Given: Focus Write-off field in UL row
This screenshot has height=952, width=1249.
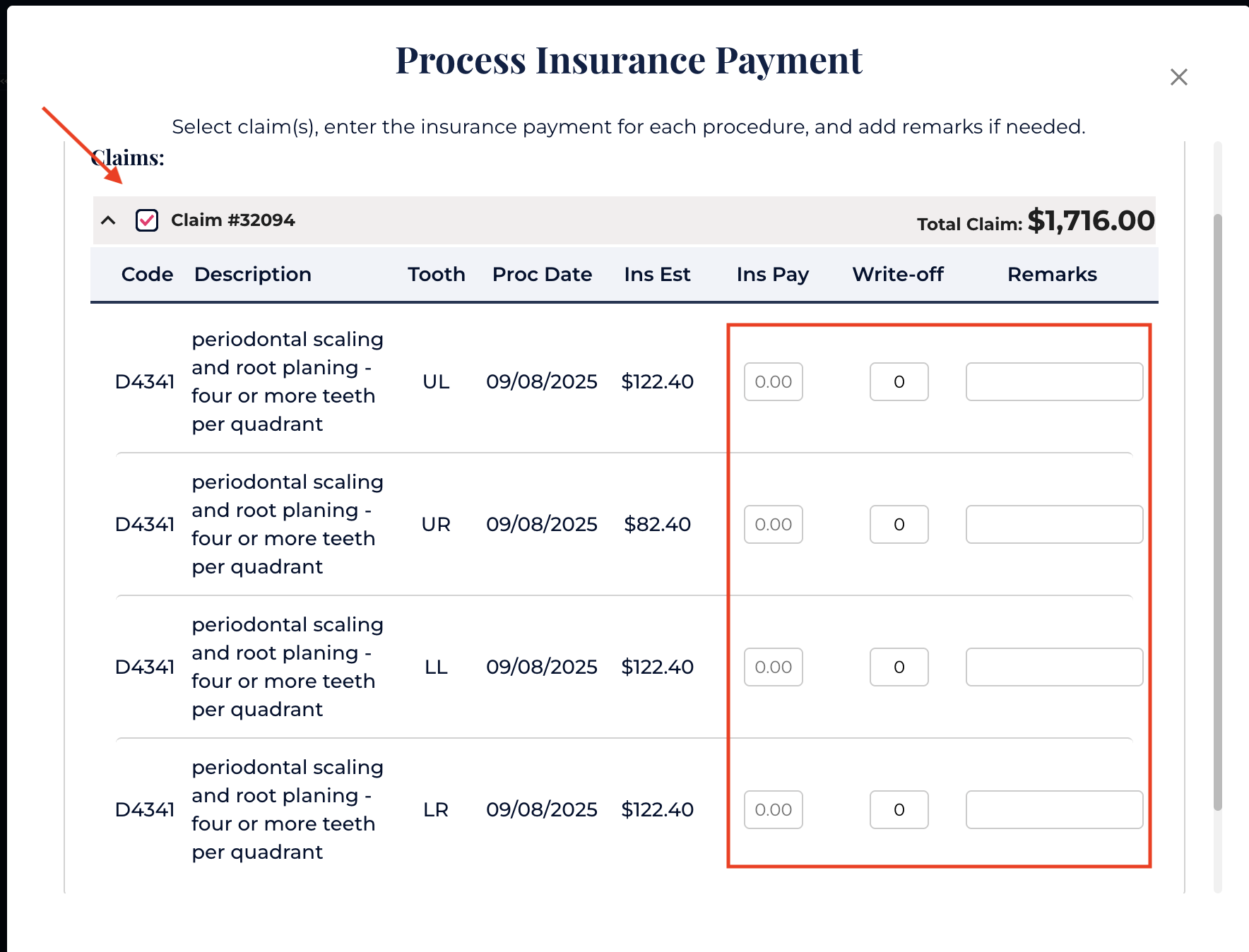Looking at the screenshot, I should tap(899, 382).
